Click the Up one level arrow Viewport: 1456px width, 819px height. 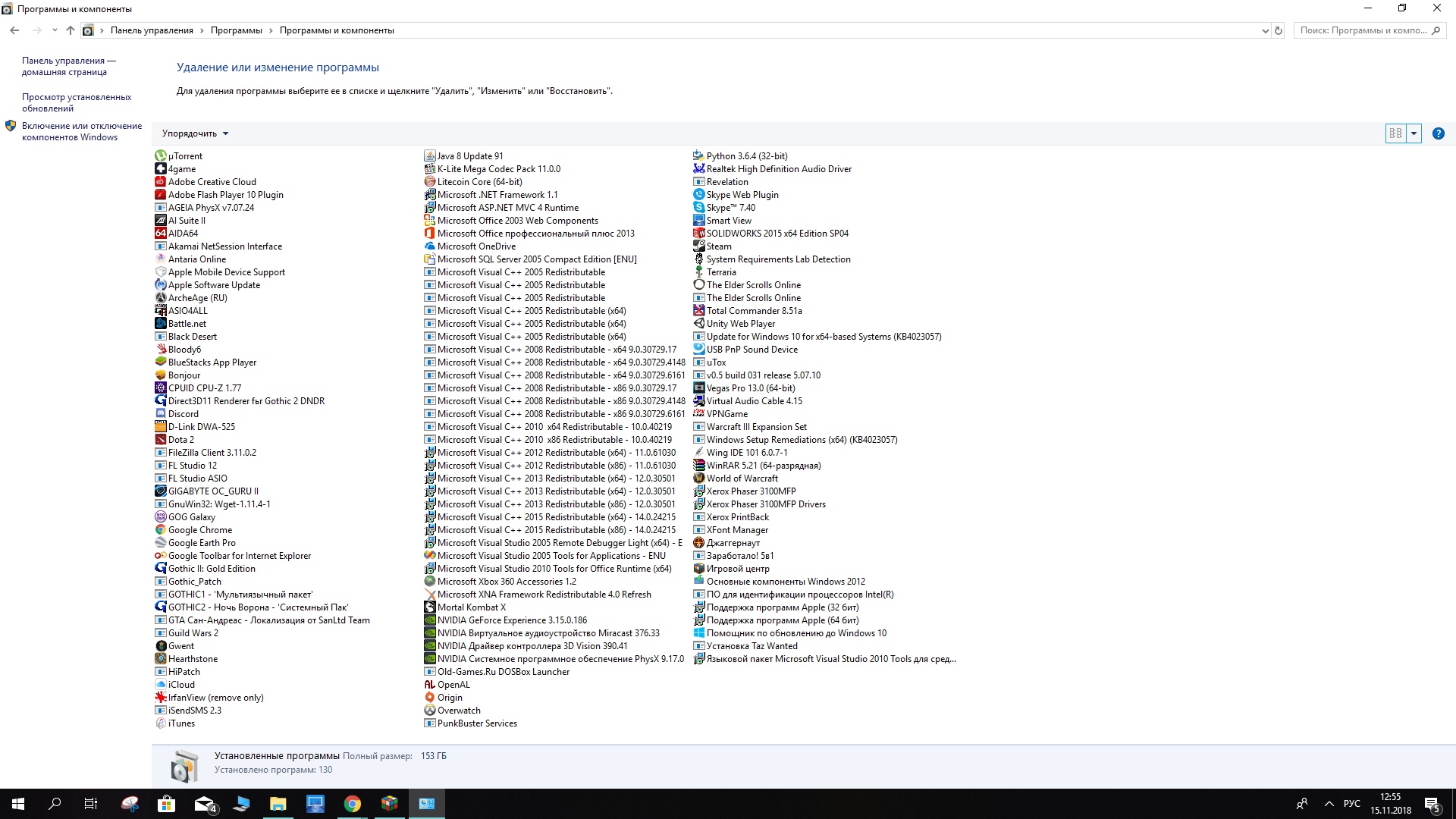tap(71, 30)
